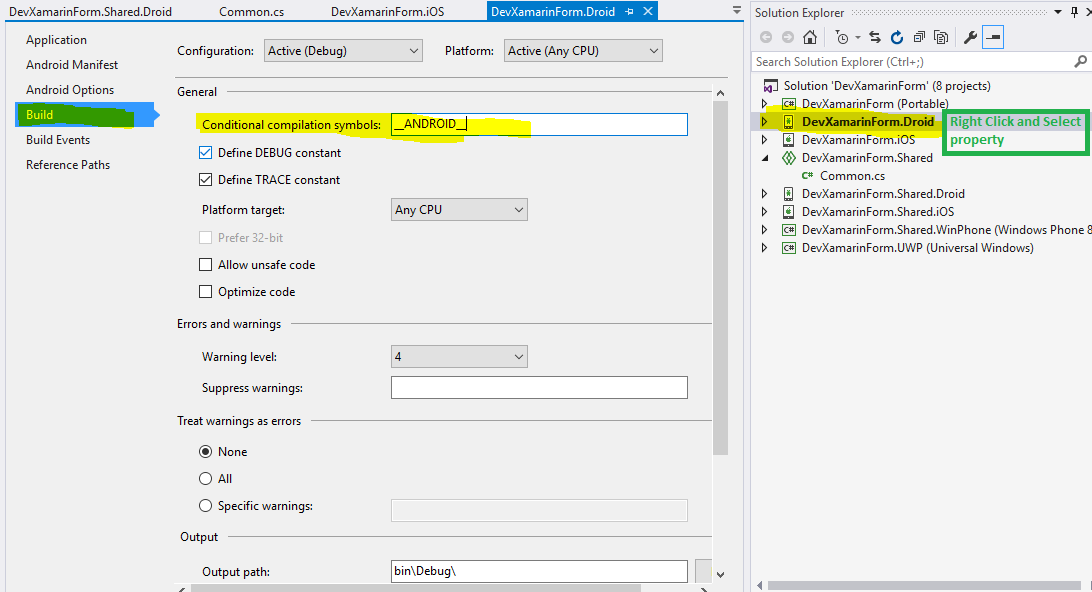
Task: Expand the DevXamarinForm.Droid project node
Action: click(x=765, y=122)
